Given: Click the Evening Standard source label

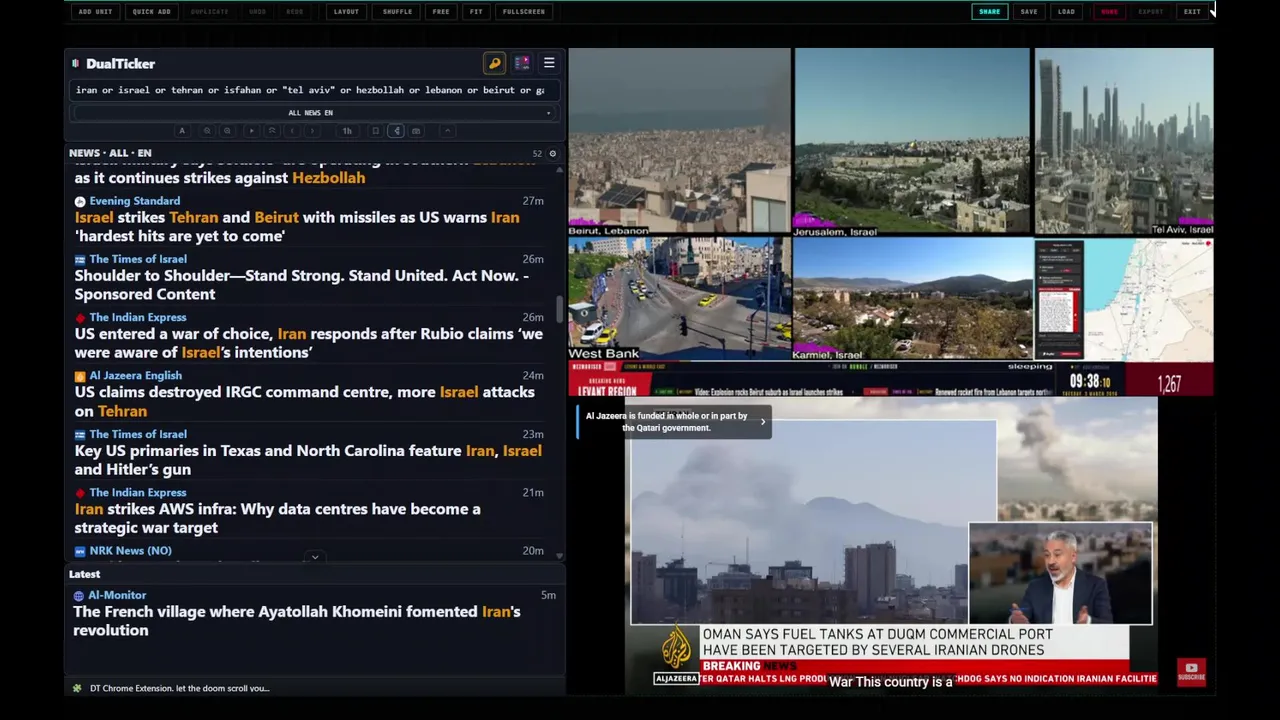Looking at the screenshot, I should click(x=134, y=201).
